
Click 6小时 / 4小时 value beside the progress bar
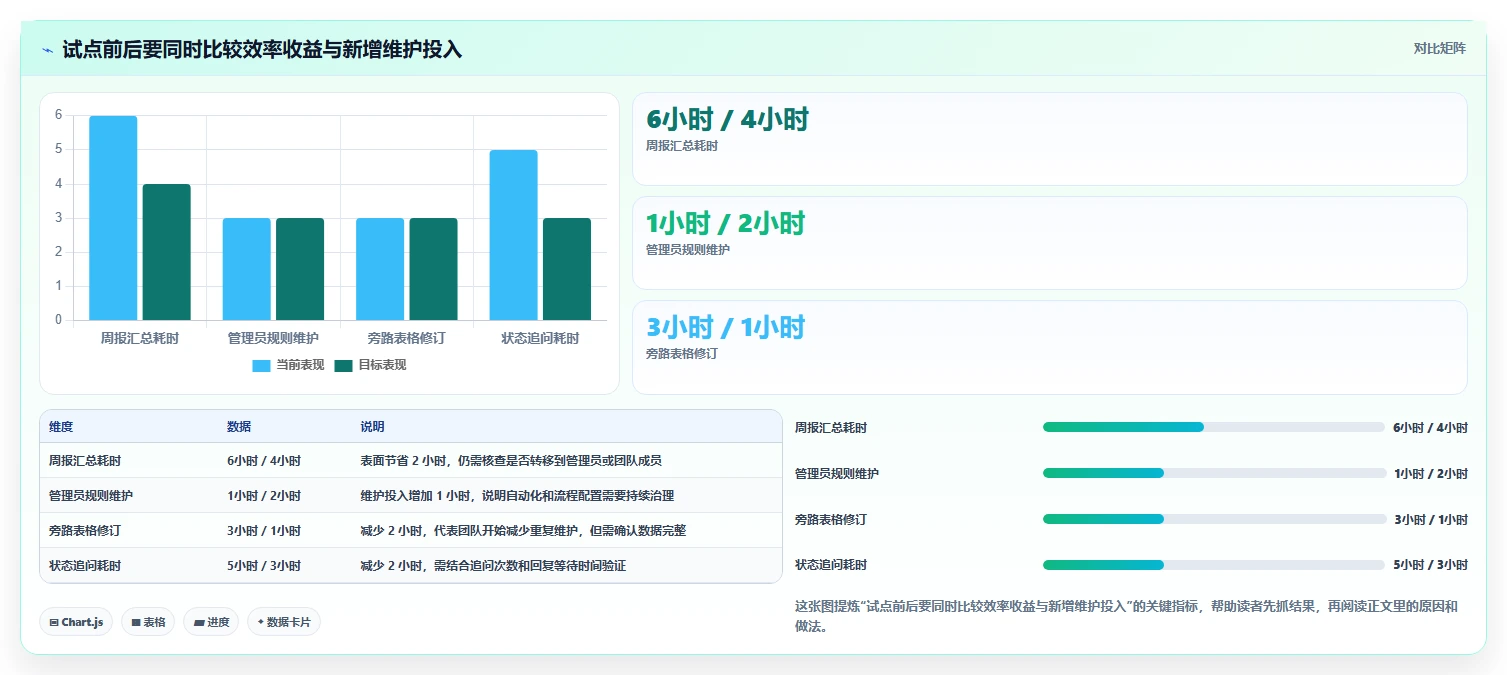click(x=1430, y=427)
